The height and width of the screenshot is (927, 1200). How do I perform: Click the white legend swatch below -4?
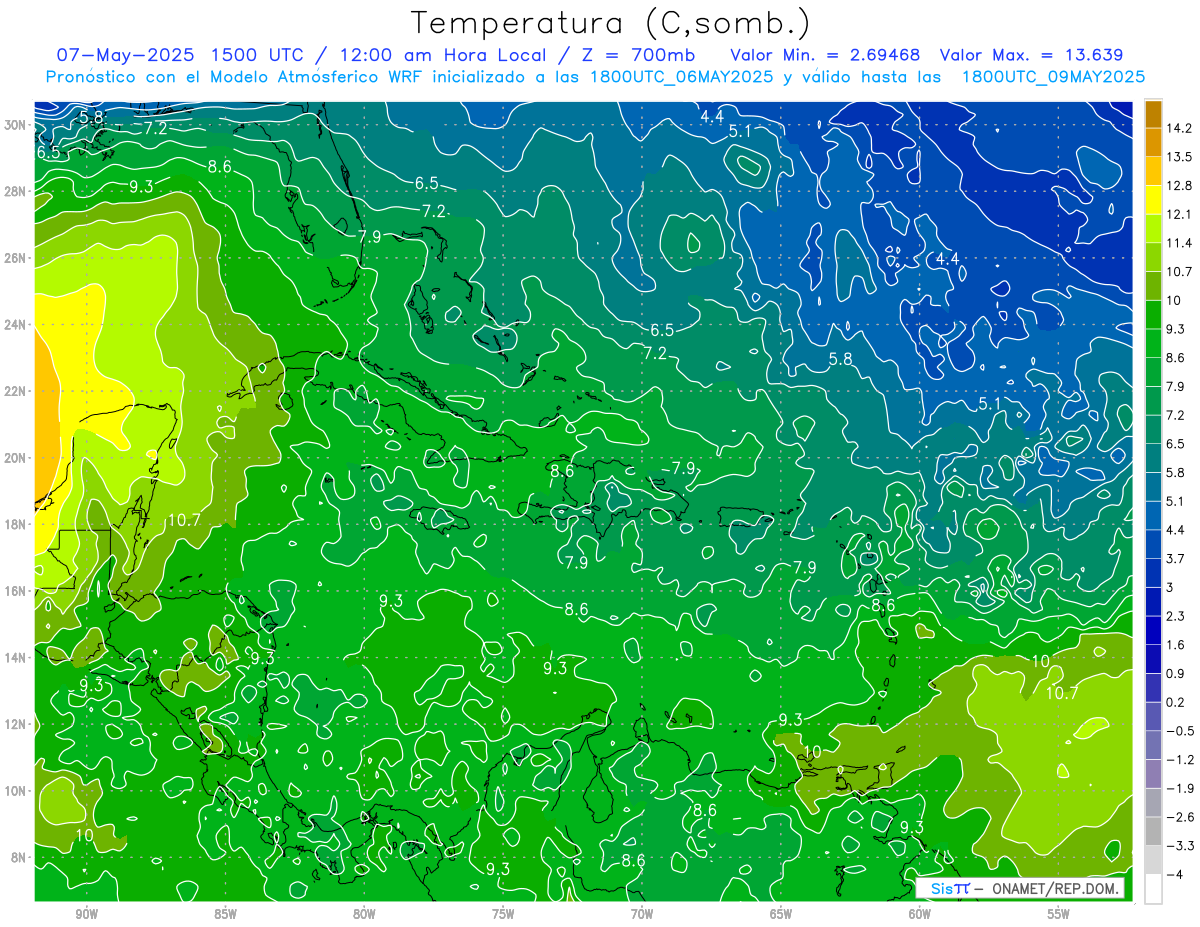pyautogui.click(x=1153, y=889)
